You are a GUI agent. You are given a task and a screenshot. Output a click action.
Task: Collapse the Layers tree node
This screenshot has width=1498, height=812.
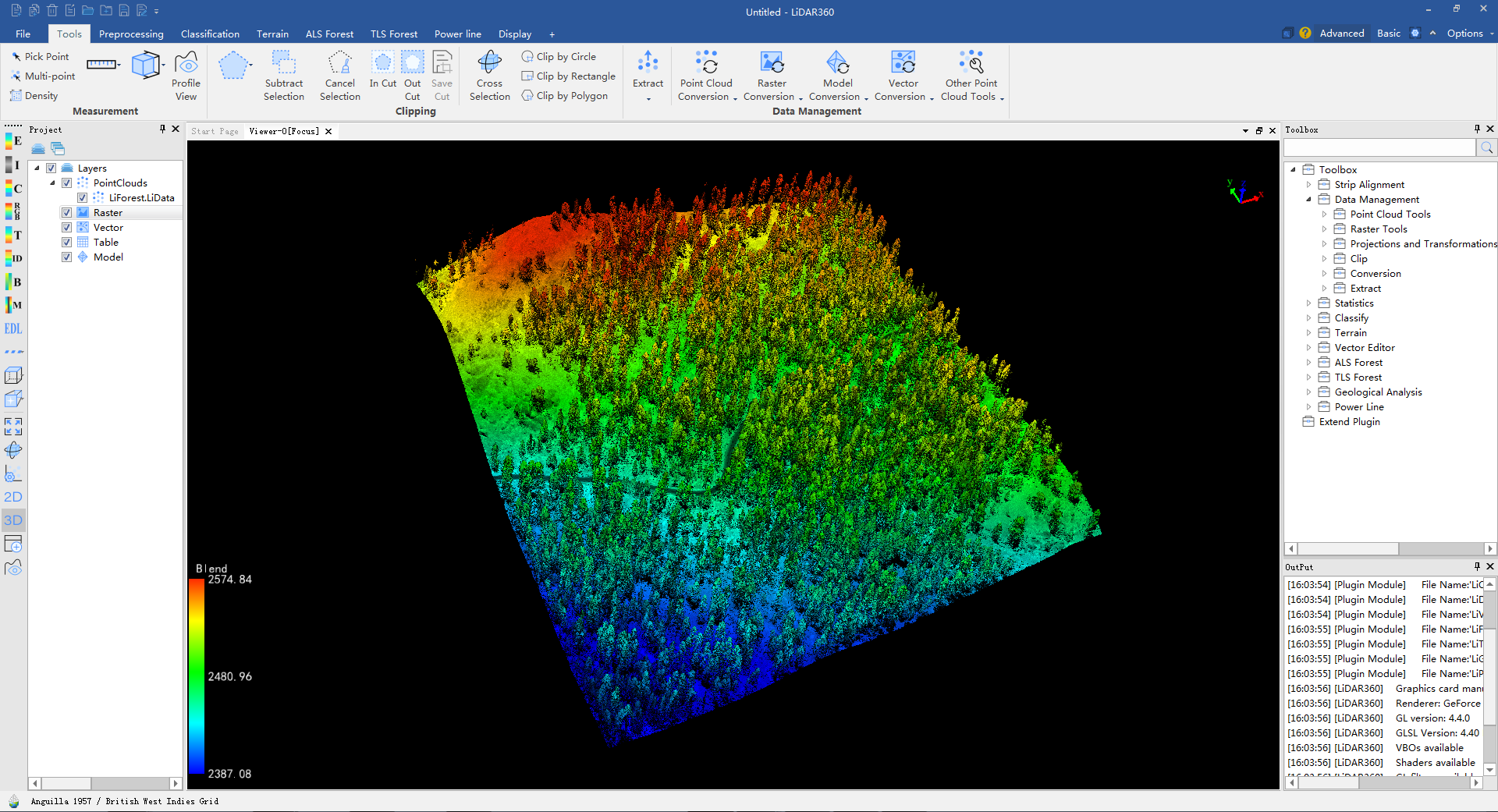click(x=37, y=168)
